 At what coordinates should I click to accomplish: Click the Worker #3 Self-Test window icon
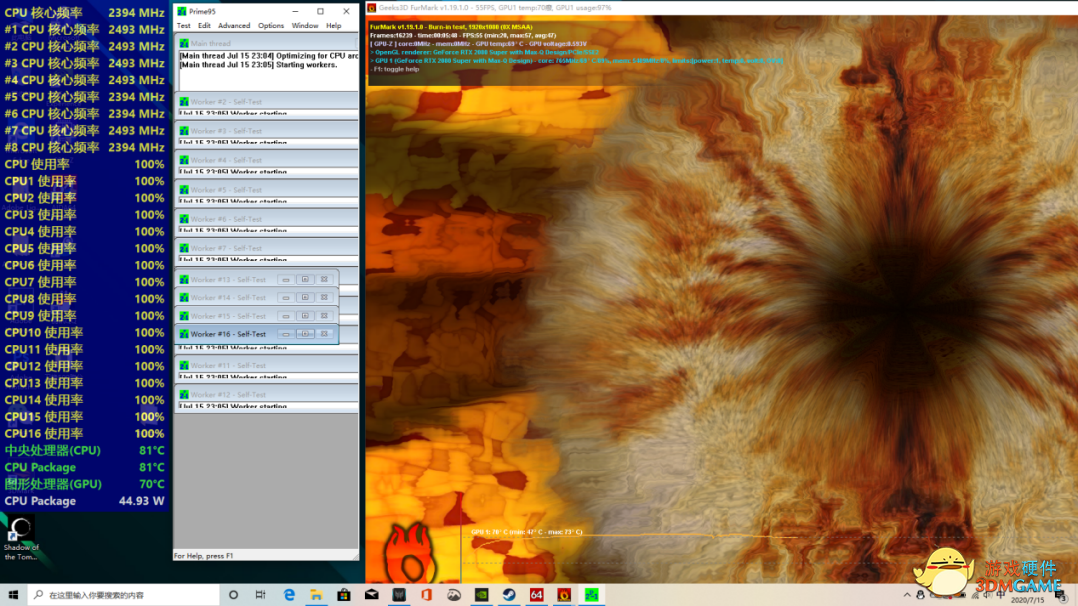(184, 131)
